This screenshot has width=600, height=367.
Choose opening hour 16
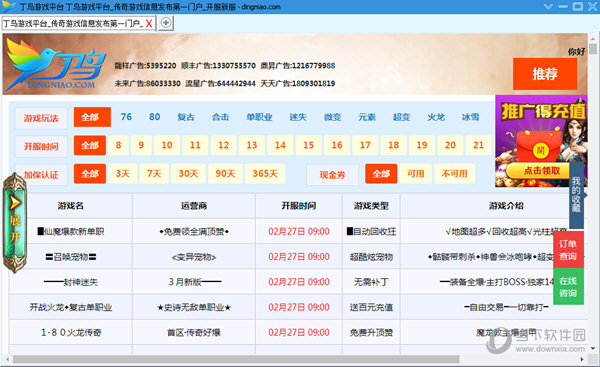tap(337, 145)
